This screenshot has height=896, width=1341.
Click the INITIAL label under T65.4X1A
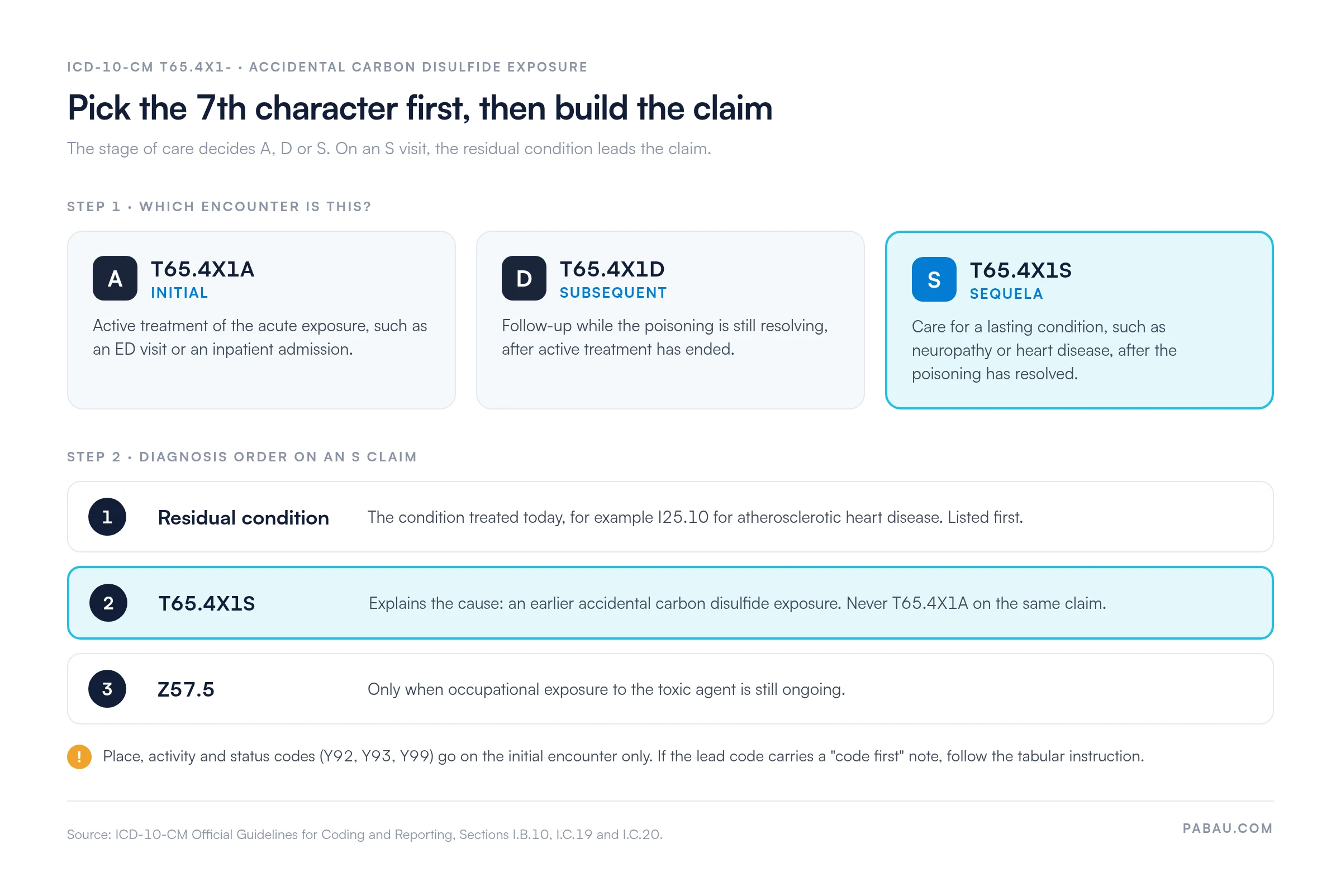(179, 293)
